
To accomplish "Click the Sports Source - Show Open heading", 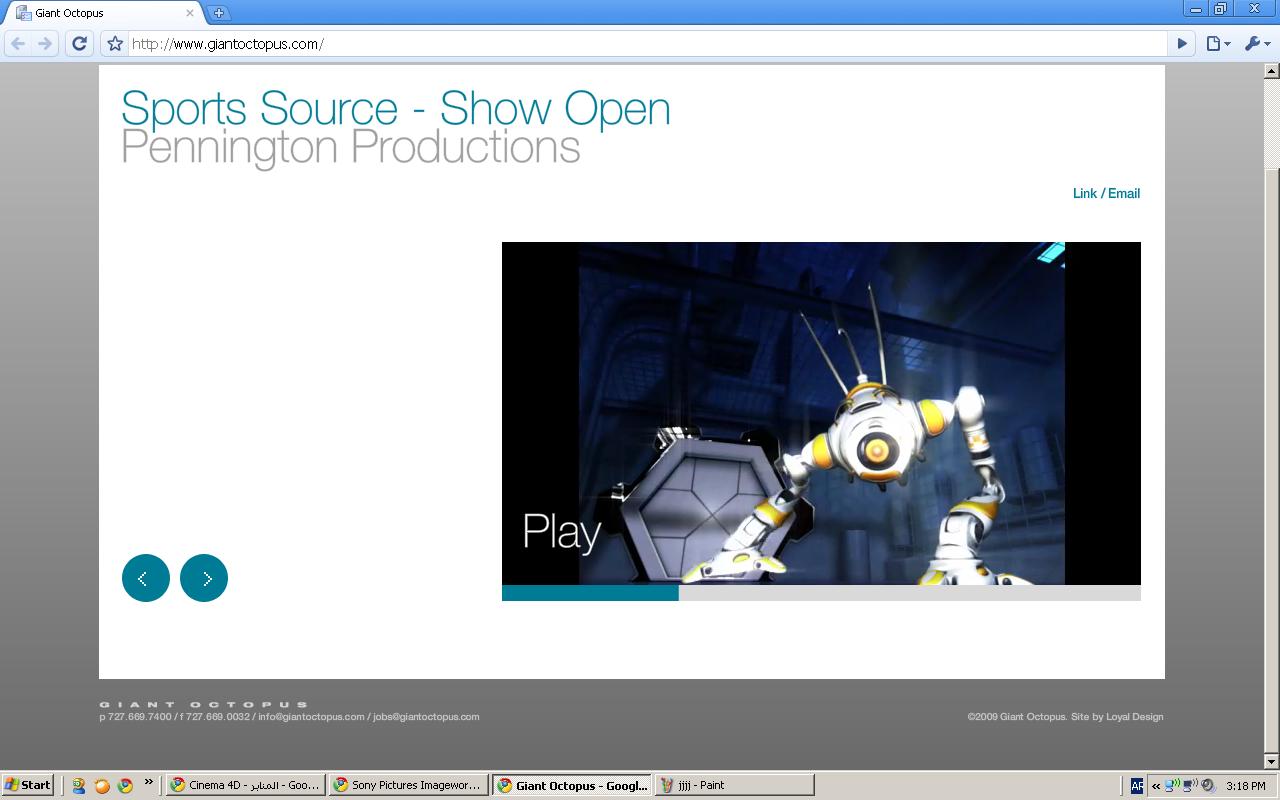I will coord(396,108).
